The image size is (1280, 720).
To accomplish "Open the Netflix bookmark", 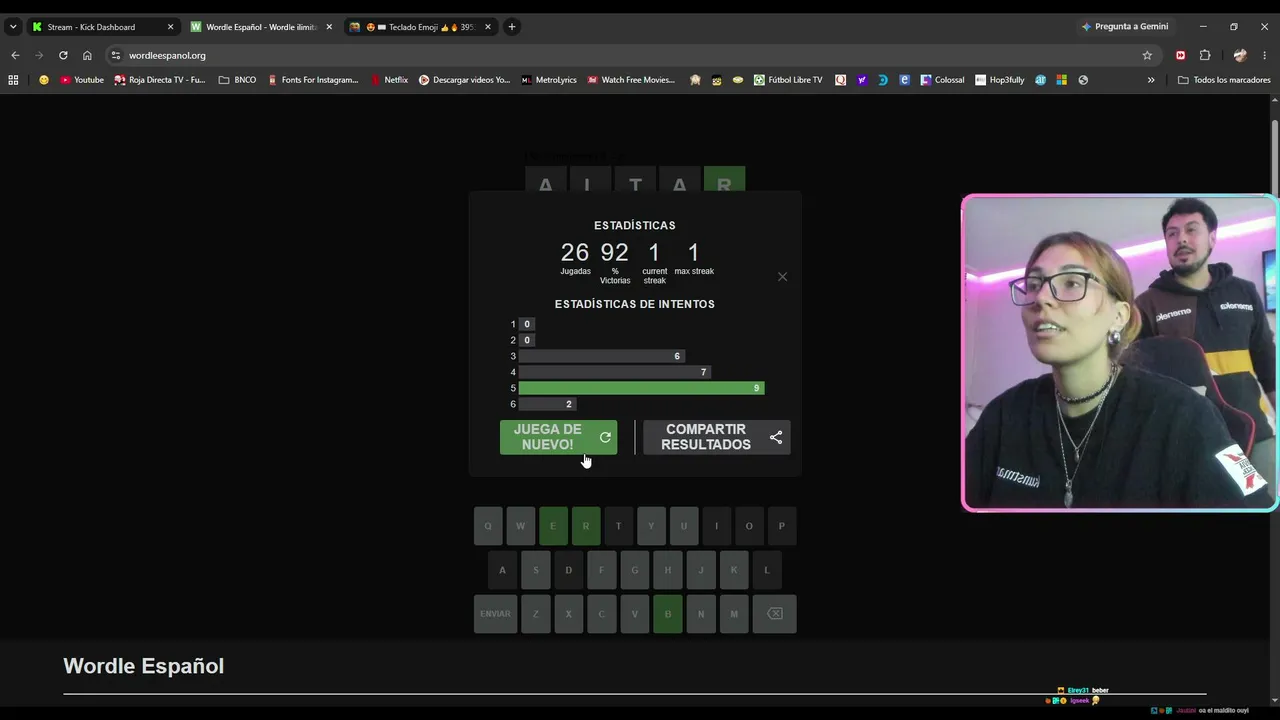I will click(x=389, y=80).
